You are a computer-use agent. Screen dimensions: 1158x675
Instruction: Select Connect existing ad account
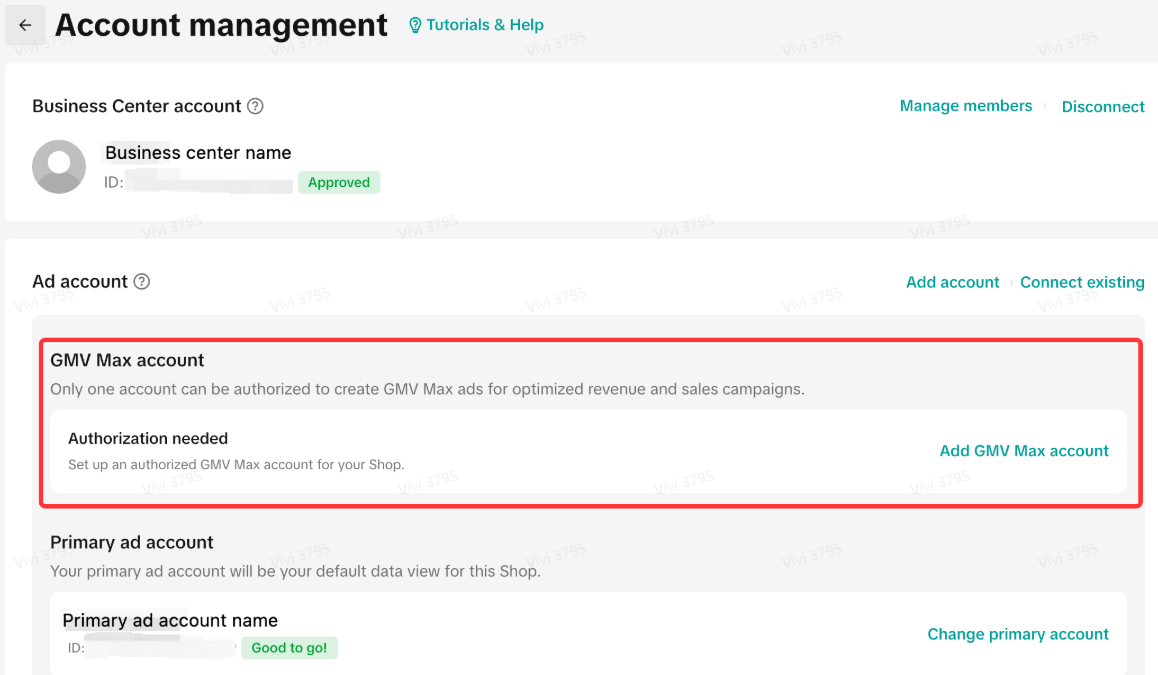click(1082, 282)
